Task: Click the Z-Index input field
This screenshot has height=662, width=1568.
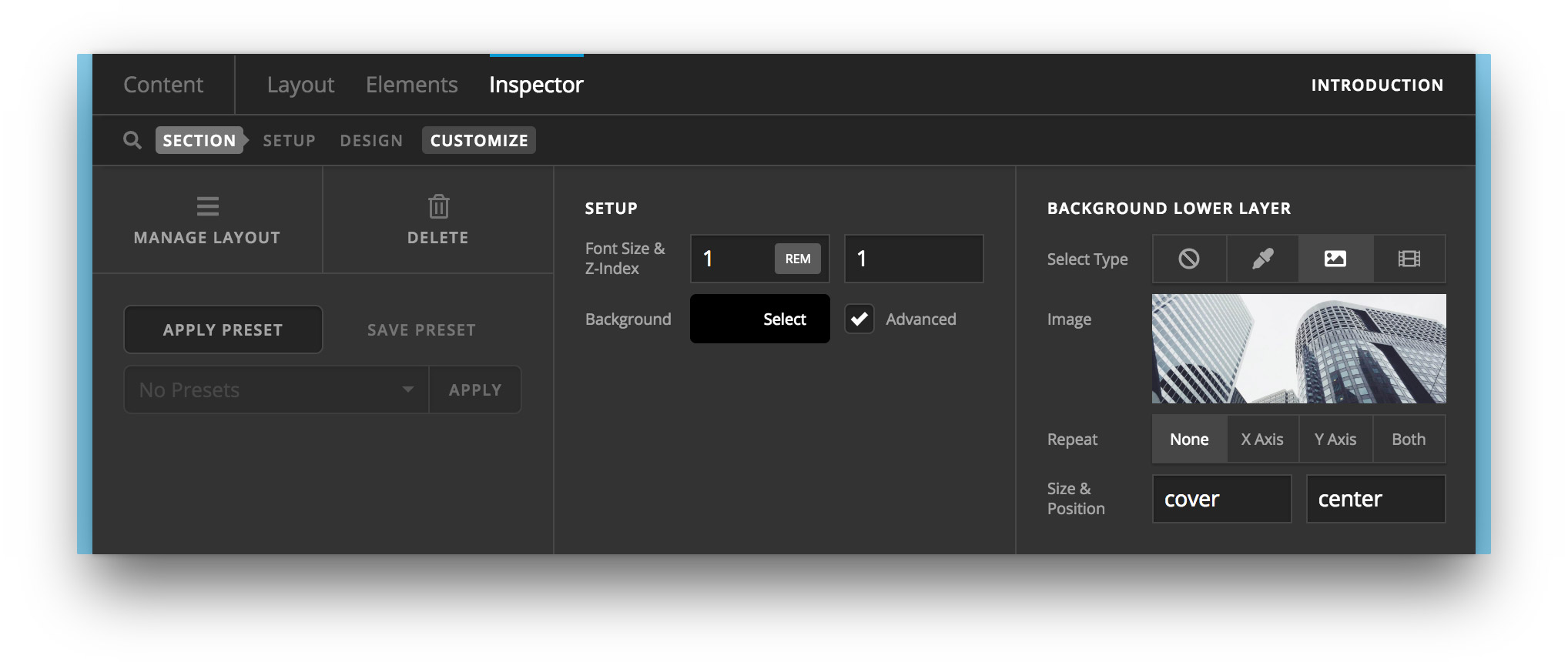Action: tap(914, 259)
